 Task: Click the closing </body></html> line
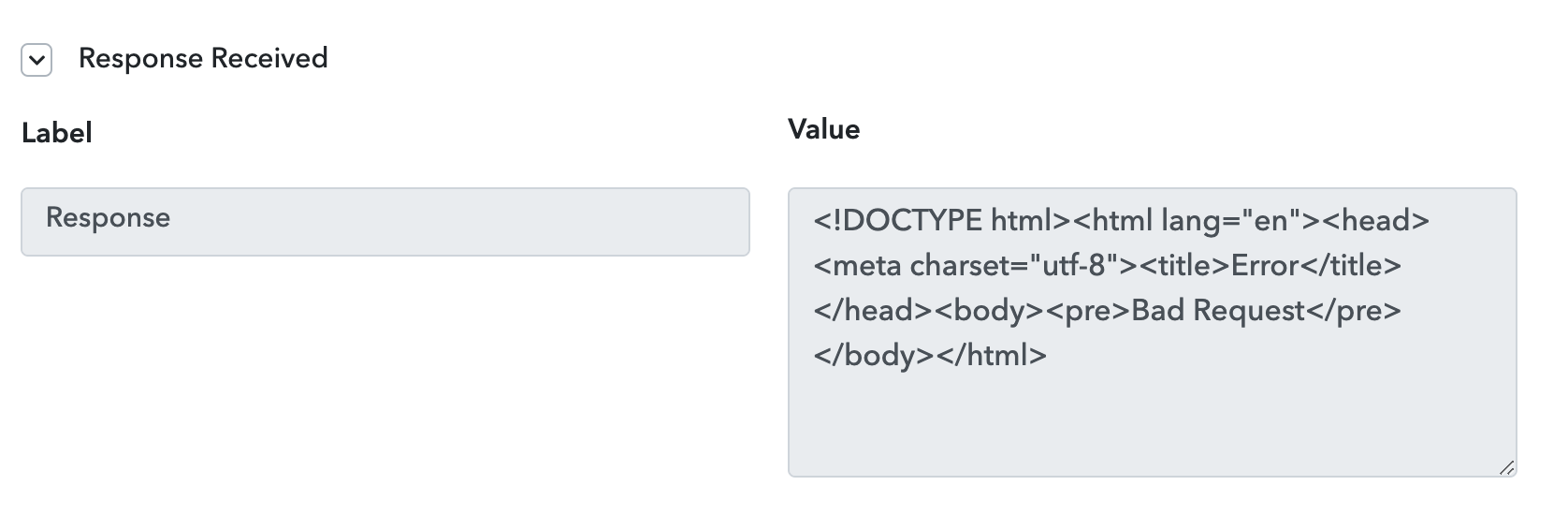pyautogui.click(x=930, y=355)
